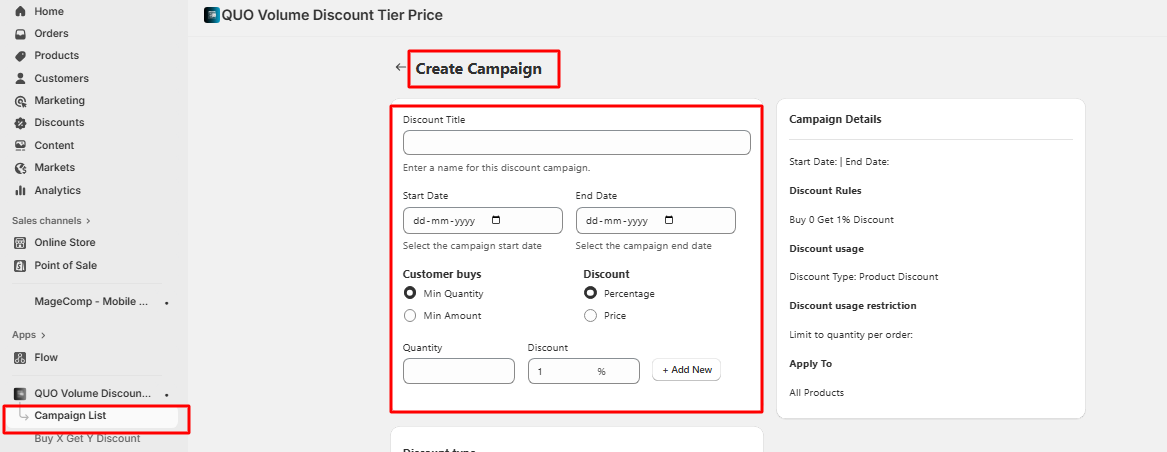1167x452 pixels.
Task: Expand the Sales channels section
Action: pyautogui.click(x=88, y=220)
